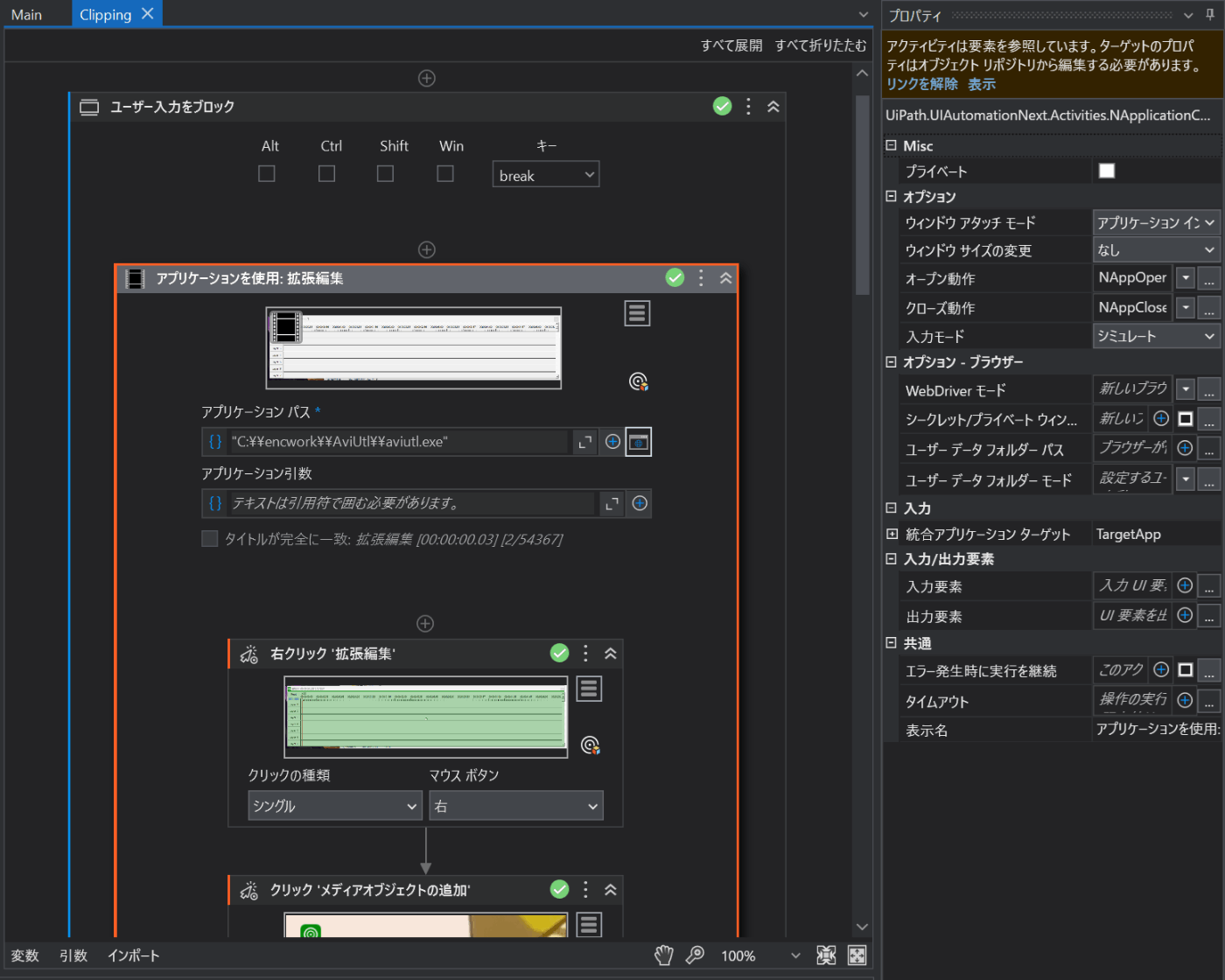Collapse the Misc property section

point(891,145)
